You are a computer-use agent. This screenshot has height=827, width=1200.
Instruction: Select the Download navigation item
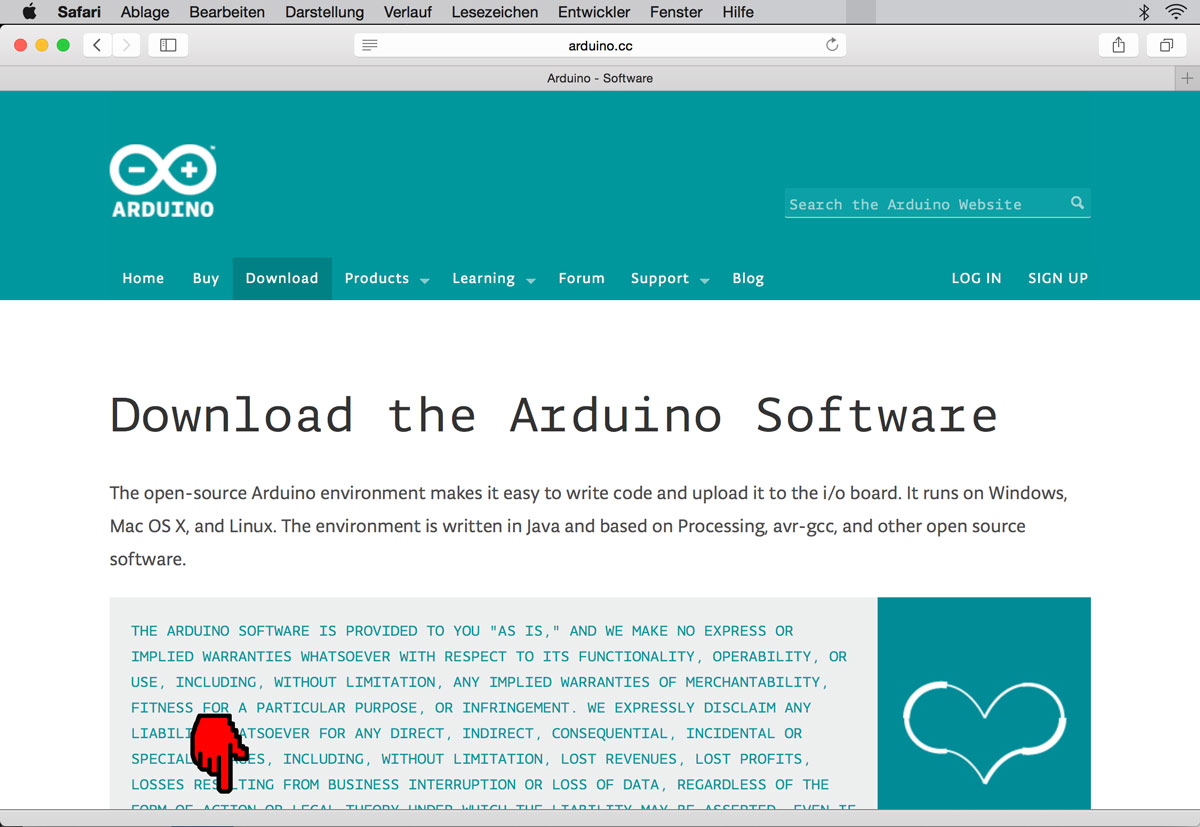tap(282, 278)
